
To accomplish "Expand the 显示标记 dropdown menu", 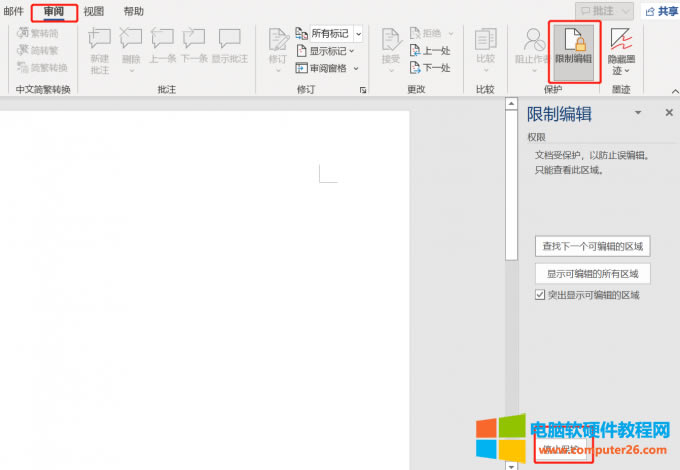I will [x=352, y=51].
